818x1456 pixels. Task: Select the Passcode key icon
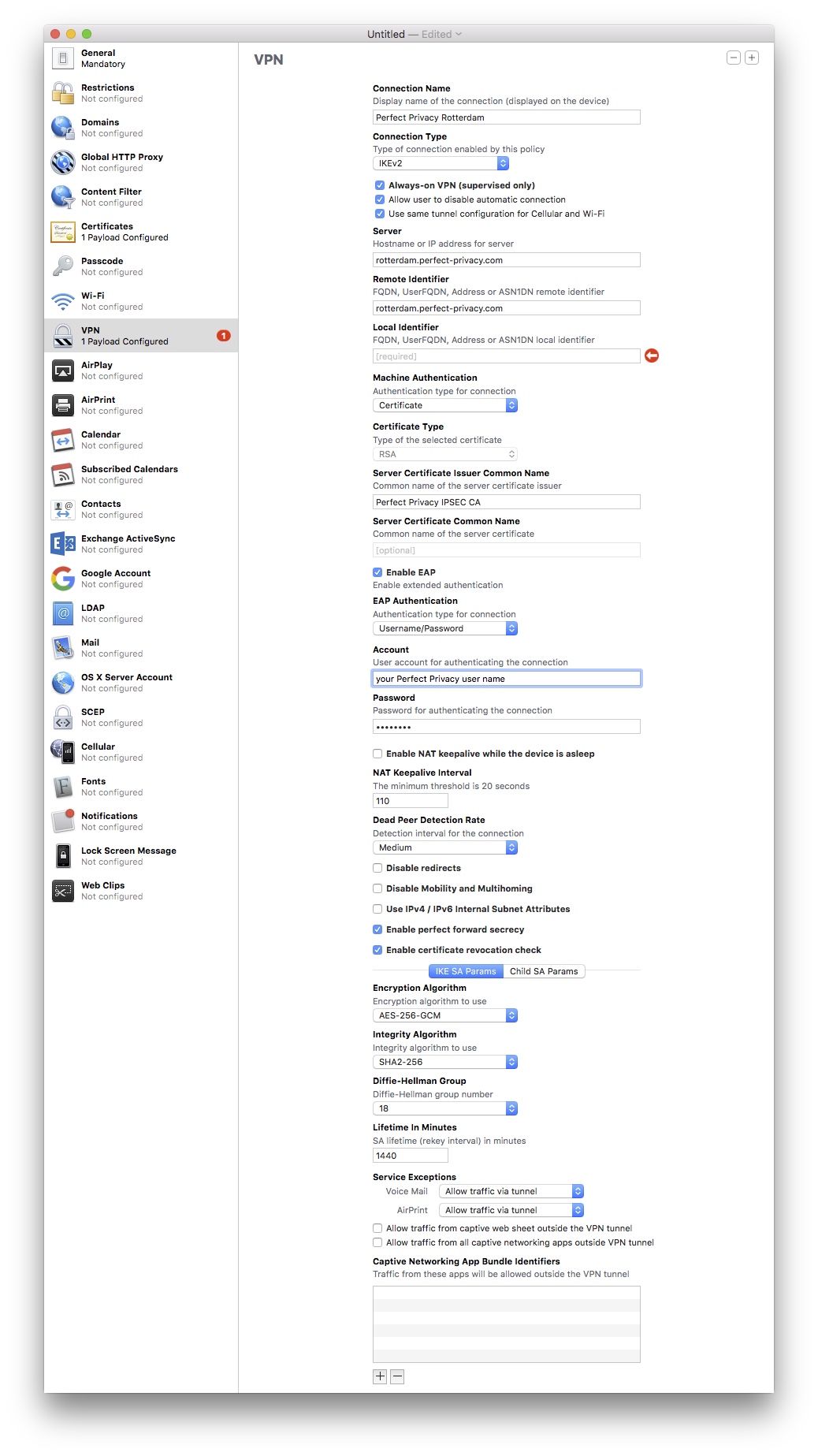pos(63,266)
